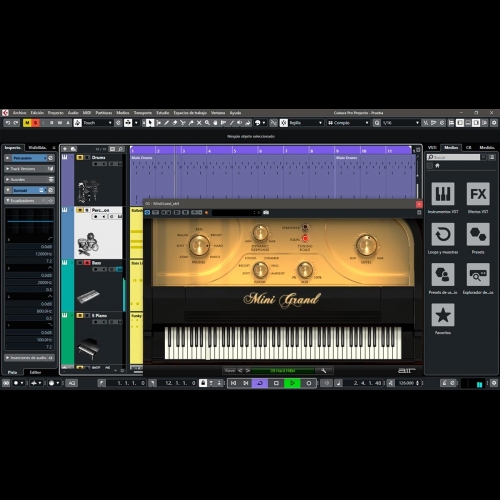Open Efectos VST (FX) tile

478,194
